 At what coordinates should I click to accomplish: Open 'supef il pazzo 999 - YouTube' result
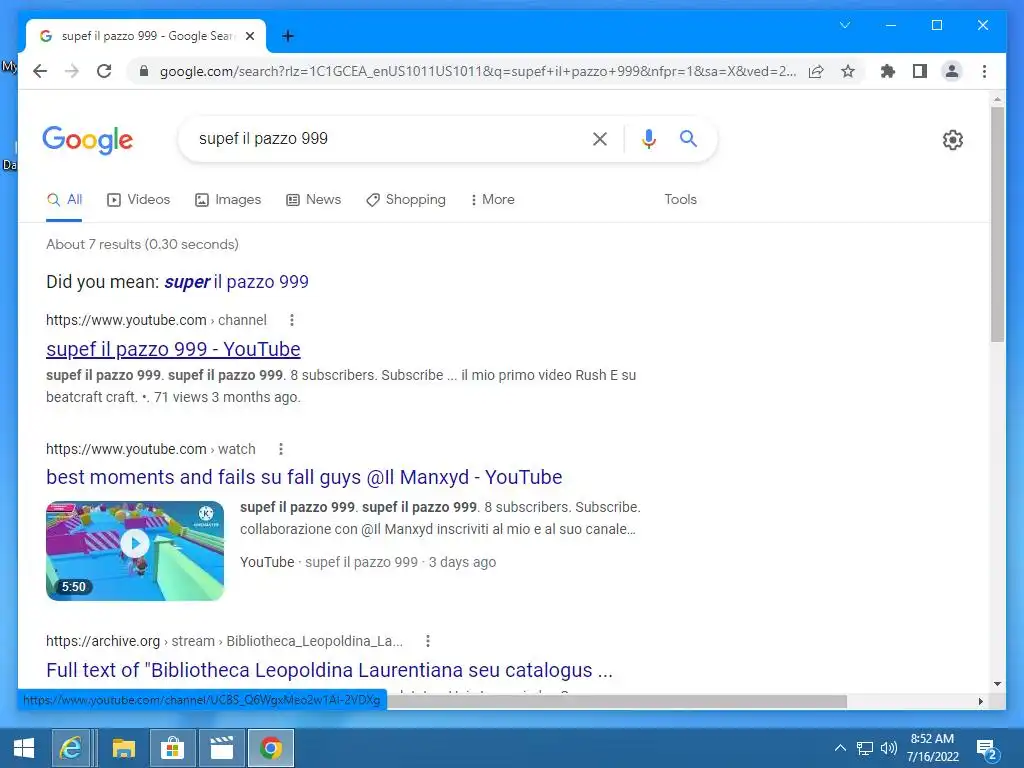pos(173,349)
